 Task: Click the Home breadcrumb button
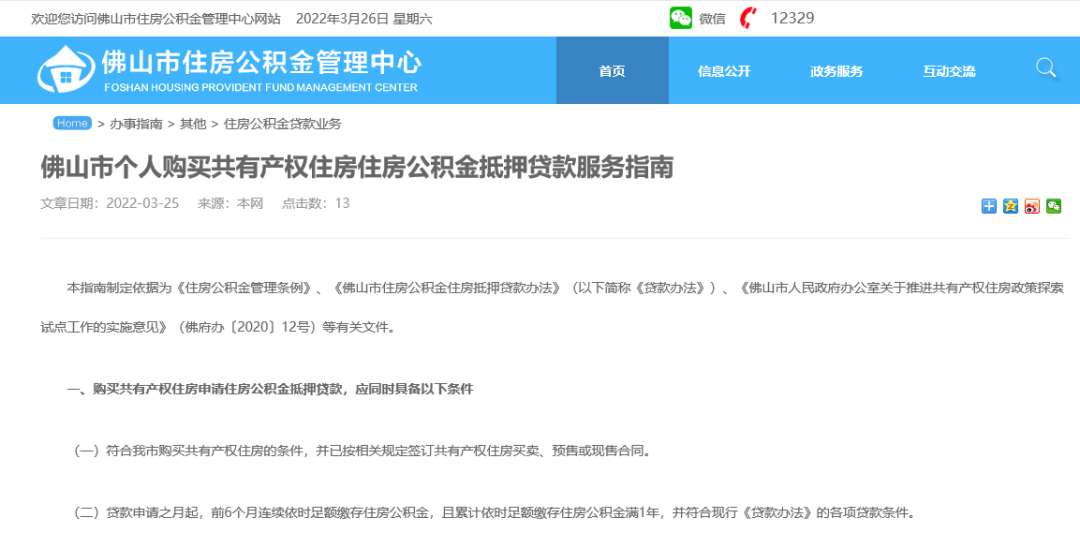pos(72,123)
